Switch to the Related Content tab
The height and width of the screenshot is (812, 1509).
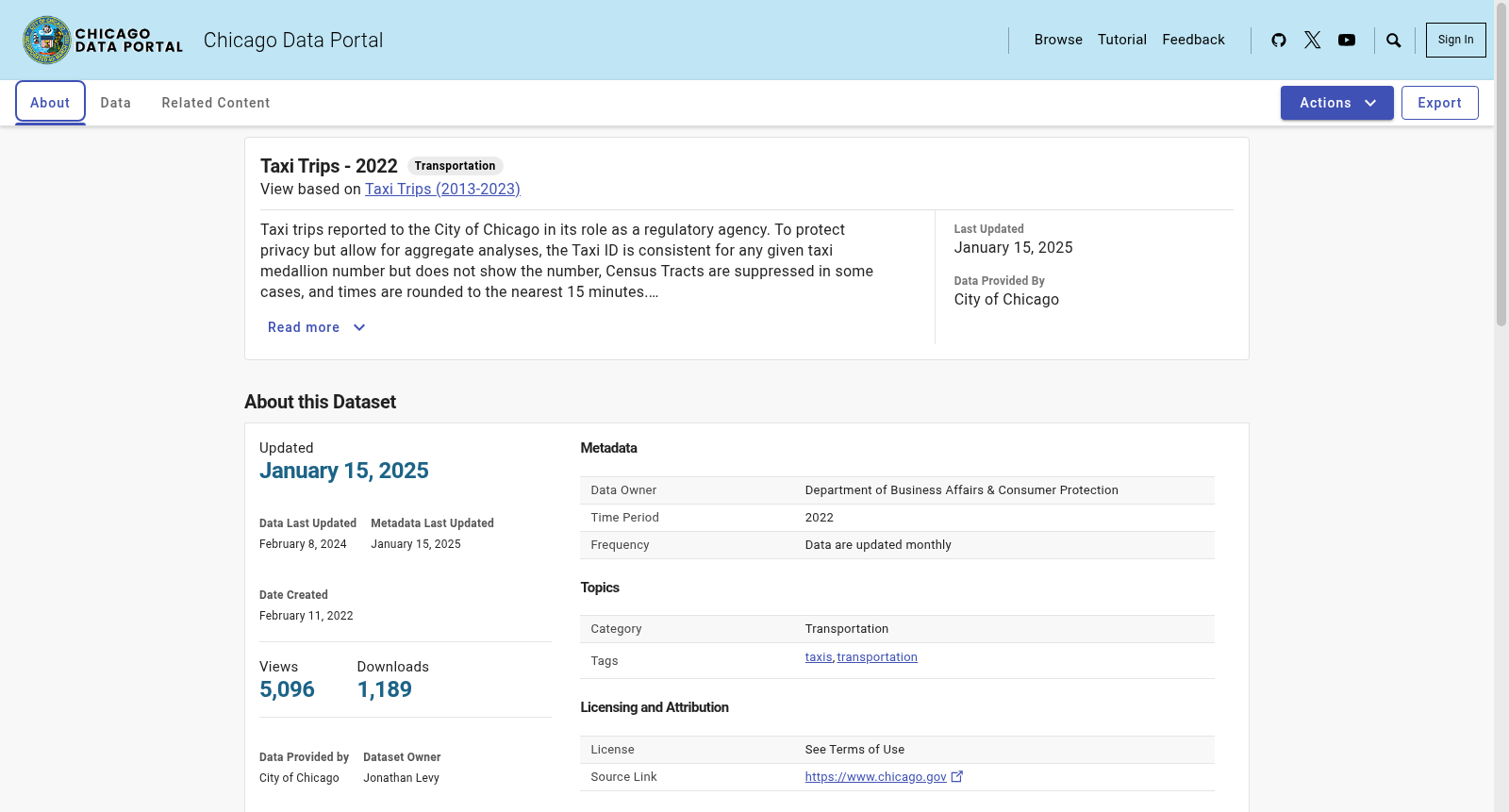click(216, 103)
